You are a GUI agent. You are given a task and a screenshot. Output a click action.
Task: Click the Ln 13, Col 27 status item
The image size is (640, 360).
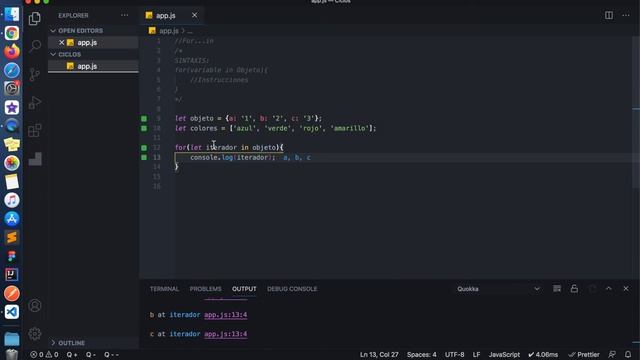click(x=379, y=354)
